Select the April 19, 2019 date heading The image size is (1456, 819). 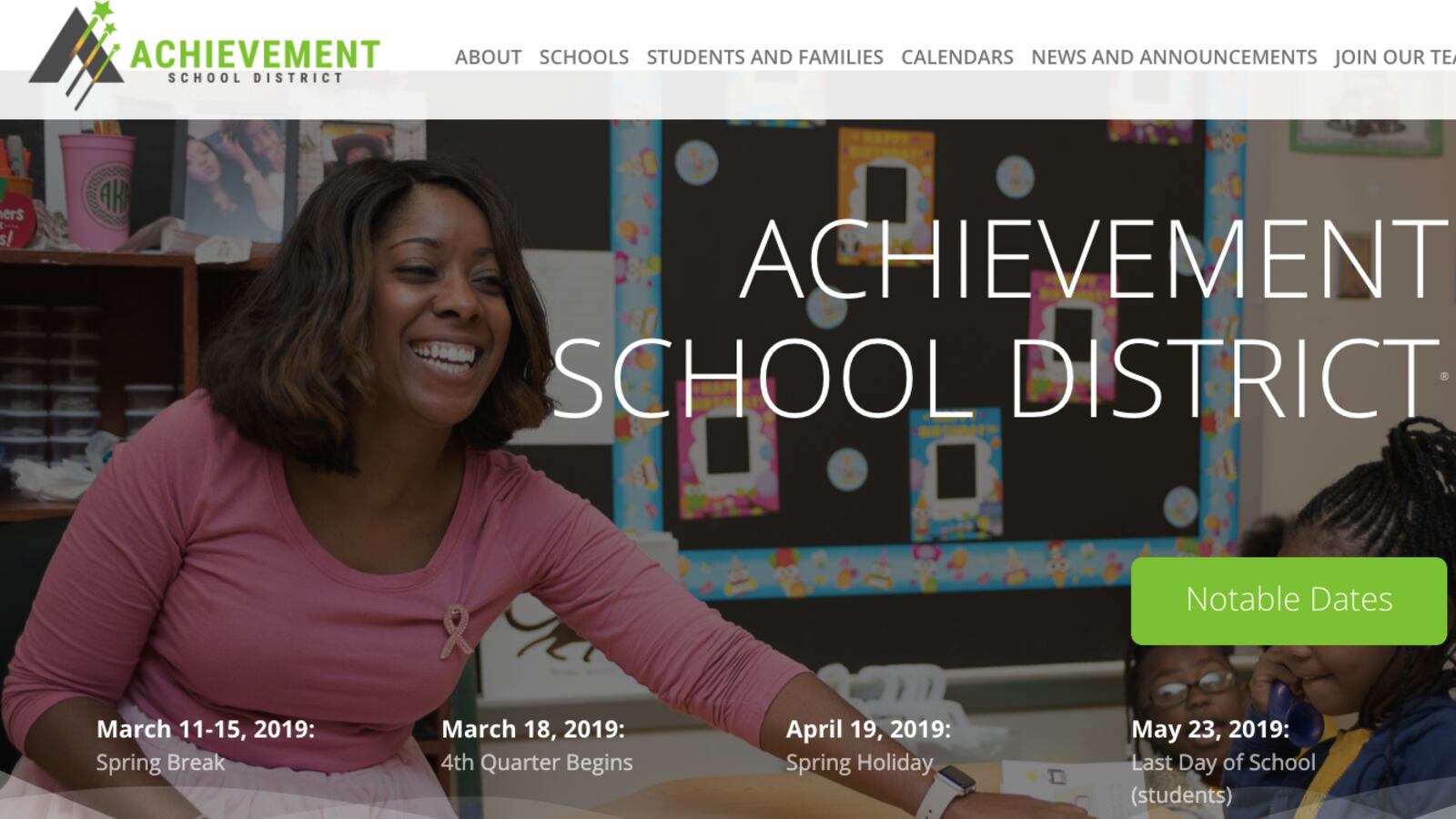[x=868, y=729]
